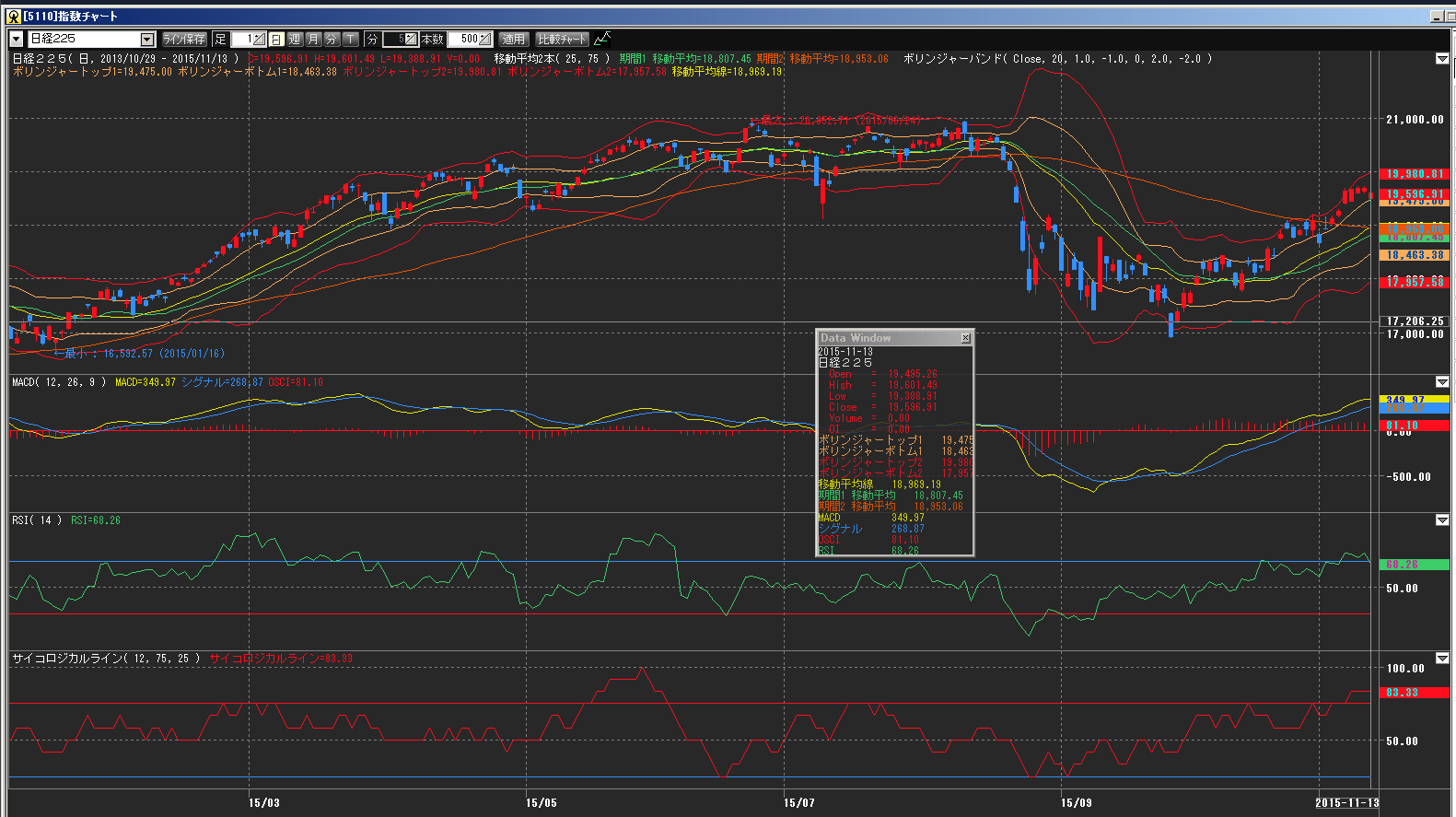Click the ライン保存 button

coord(184,39)
